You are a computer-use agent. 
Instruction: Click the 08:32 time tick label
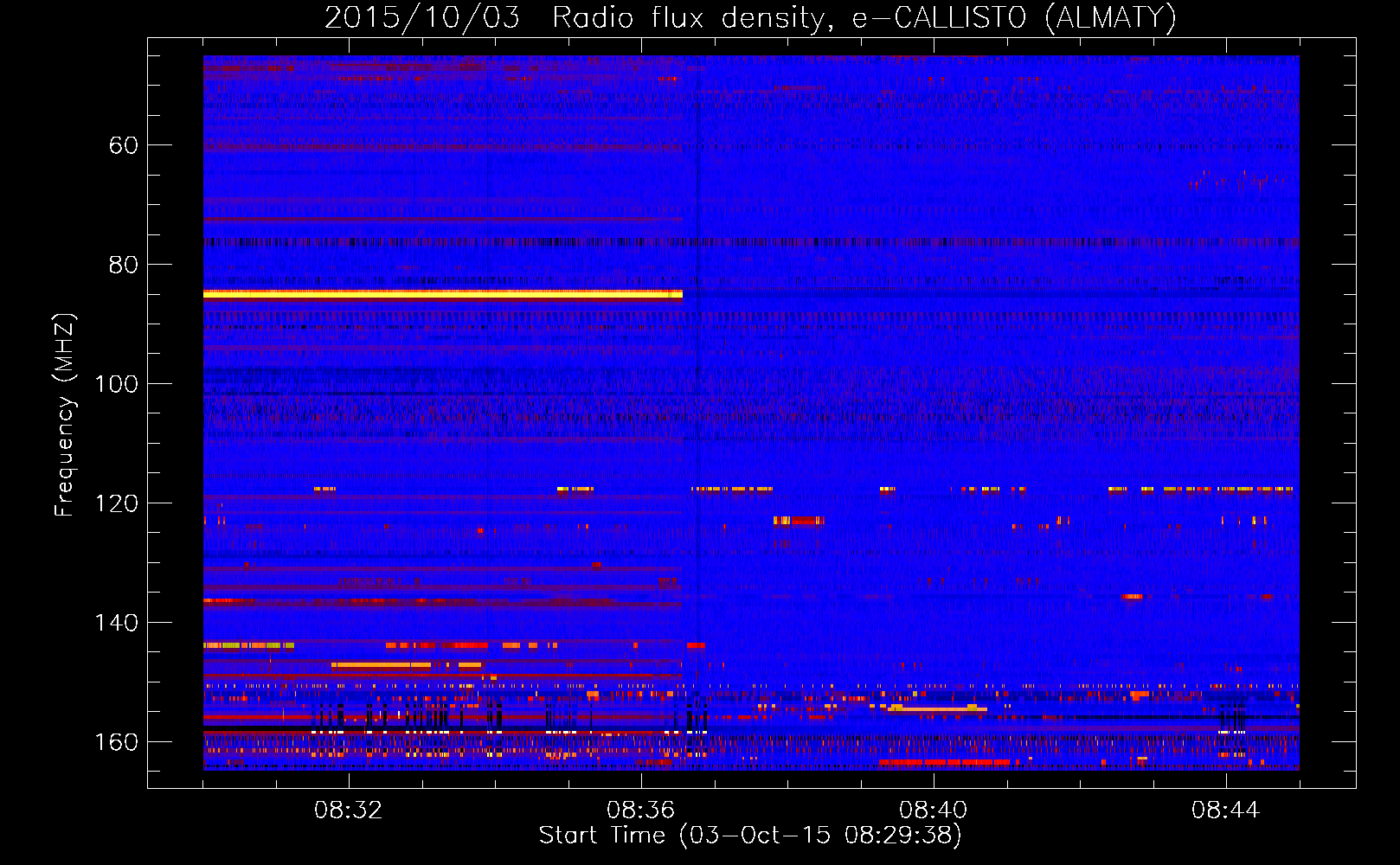(x=349, y=811)
